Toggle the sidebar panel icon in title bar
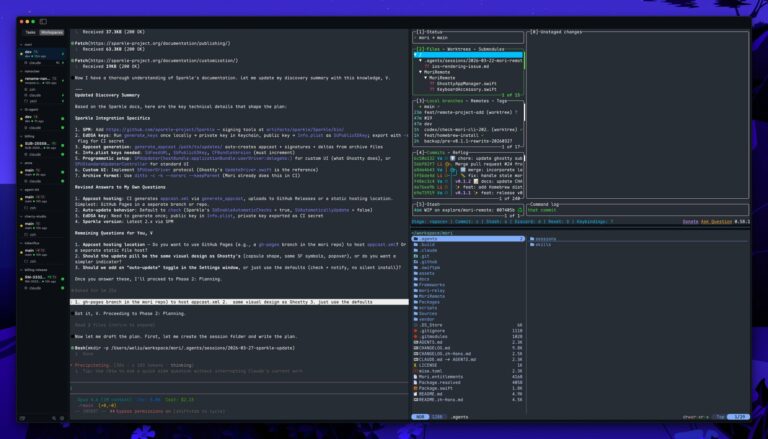Viewport: 768px width, 439px height. point(43,22)
